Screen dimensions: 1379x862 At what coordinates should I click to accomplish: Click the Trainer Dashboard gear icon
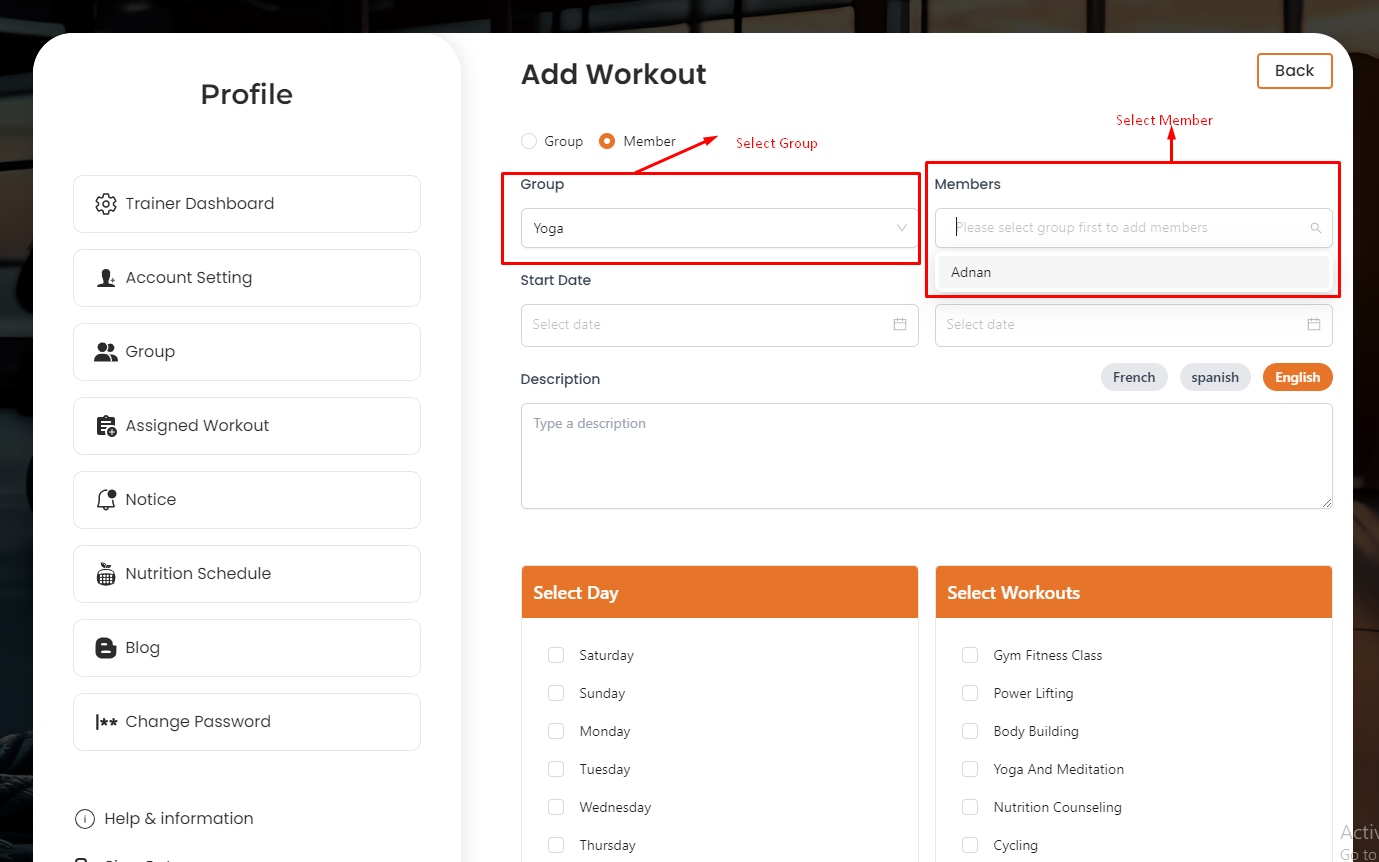(x=106, y=204)
